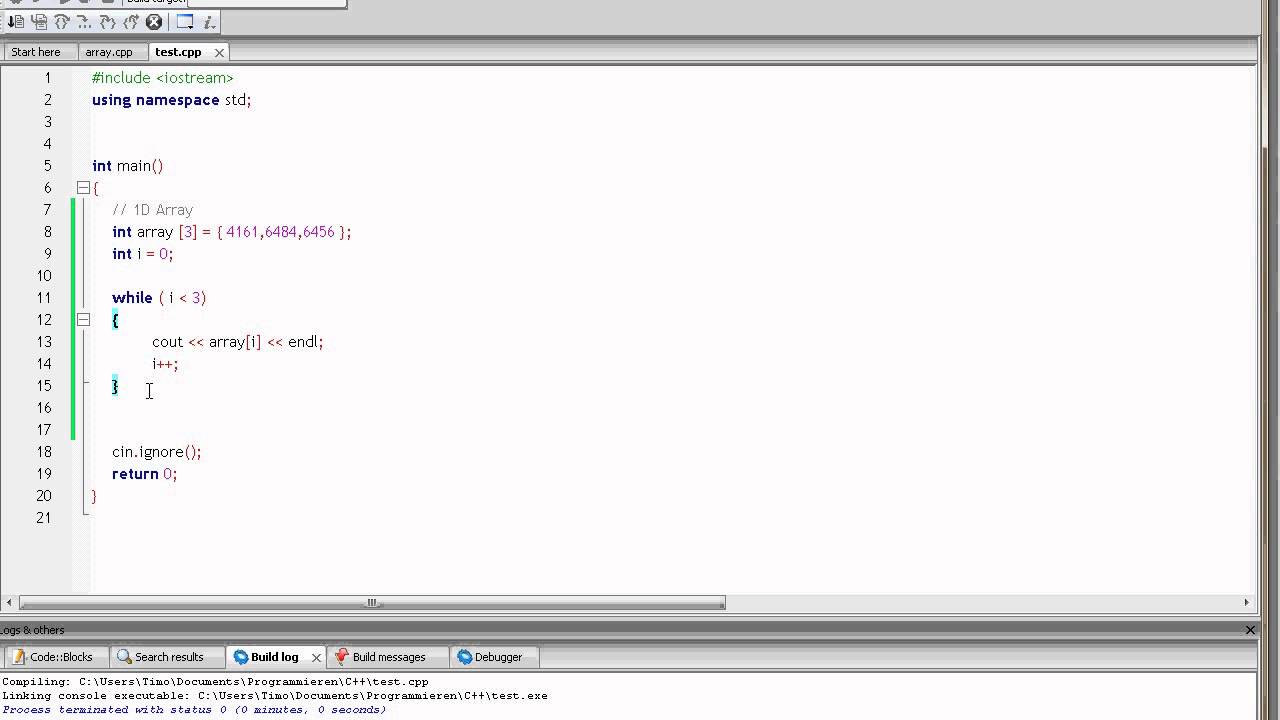The image size is (1280, 720).
Task: Click the horizontal scrollbar left arrow
Action: point(9,603)
